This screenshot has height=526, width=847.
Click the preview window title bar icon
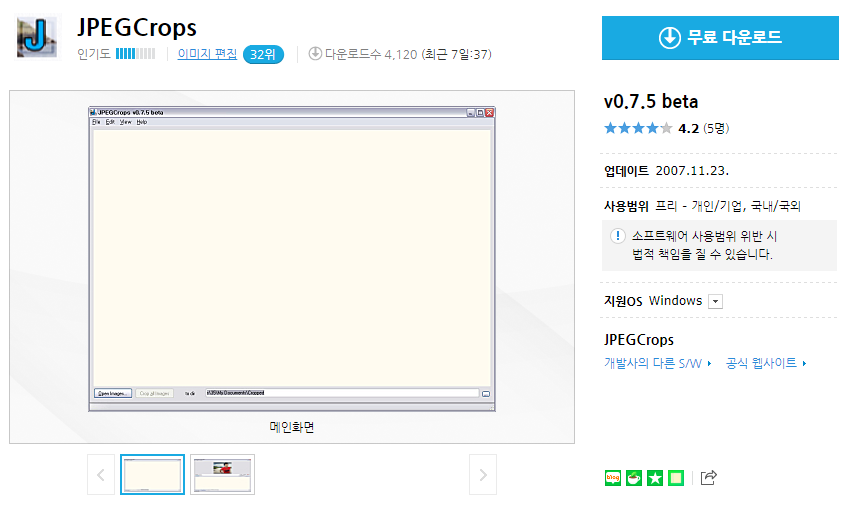(x=93, y=112)
